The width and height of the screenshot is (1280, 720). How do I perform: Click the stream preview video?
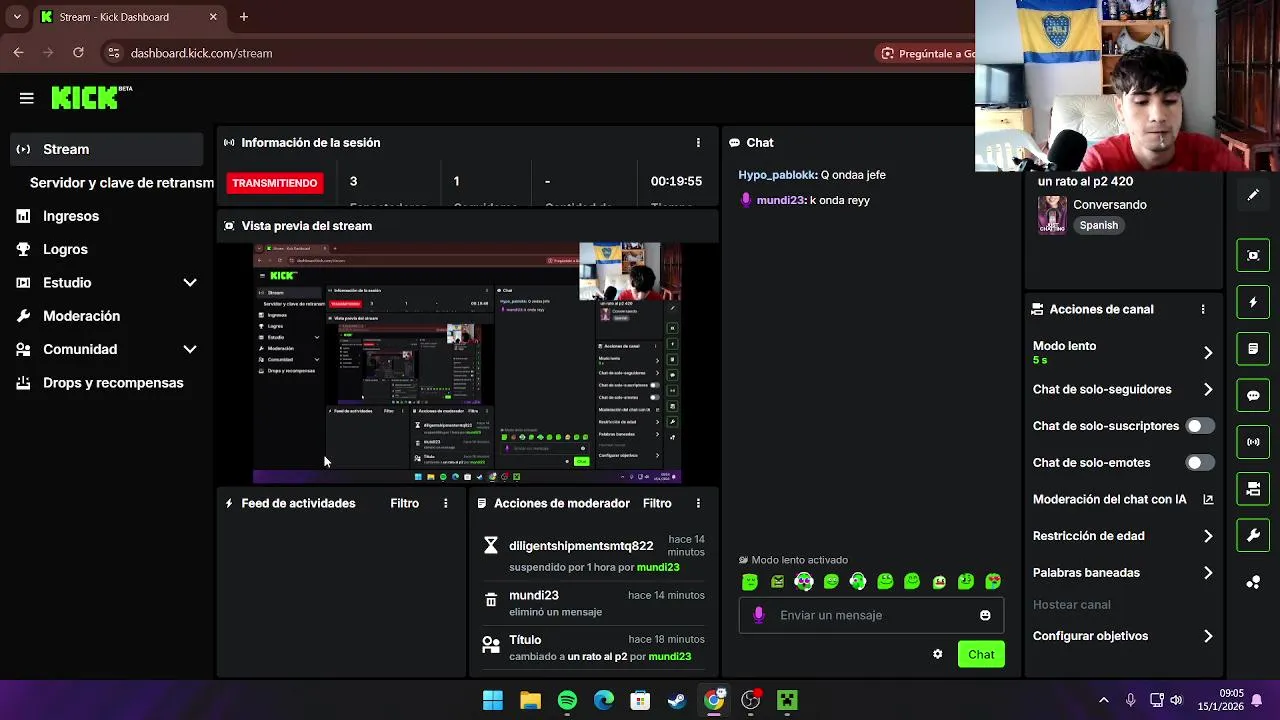(467, 363)
